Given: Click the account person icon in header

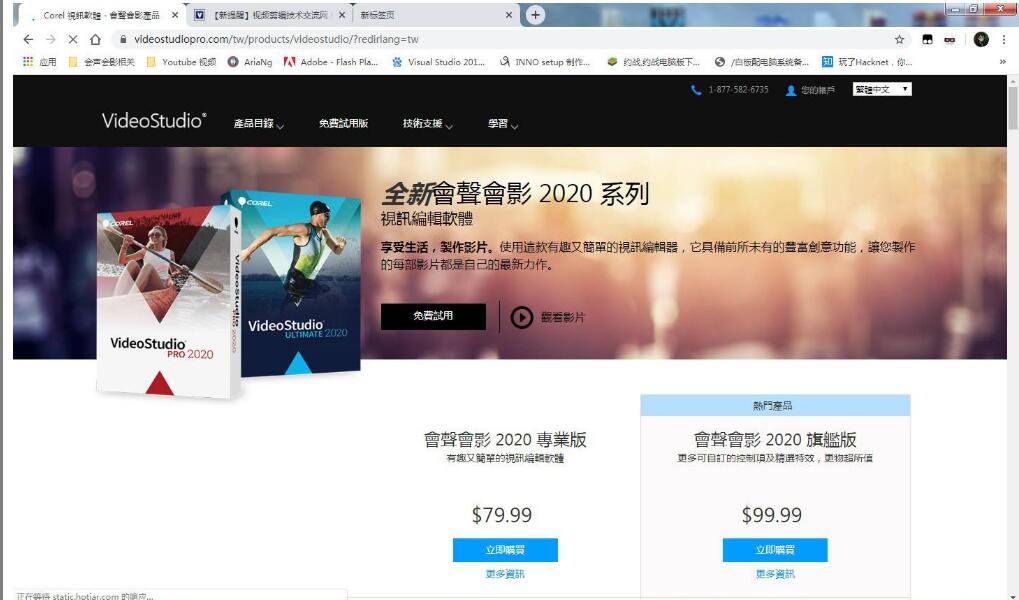Looking at the screenshot, I should click(x=790, y=90).
